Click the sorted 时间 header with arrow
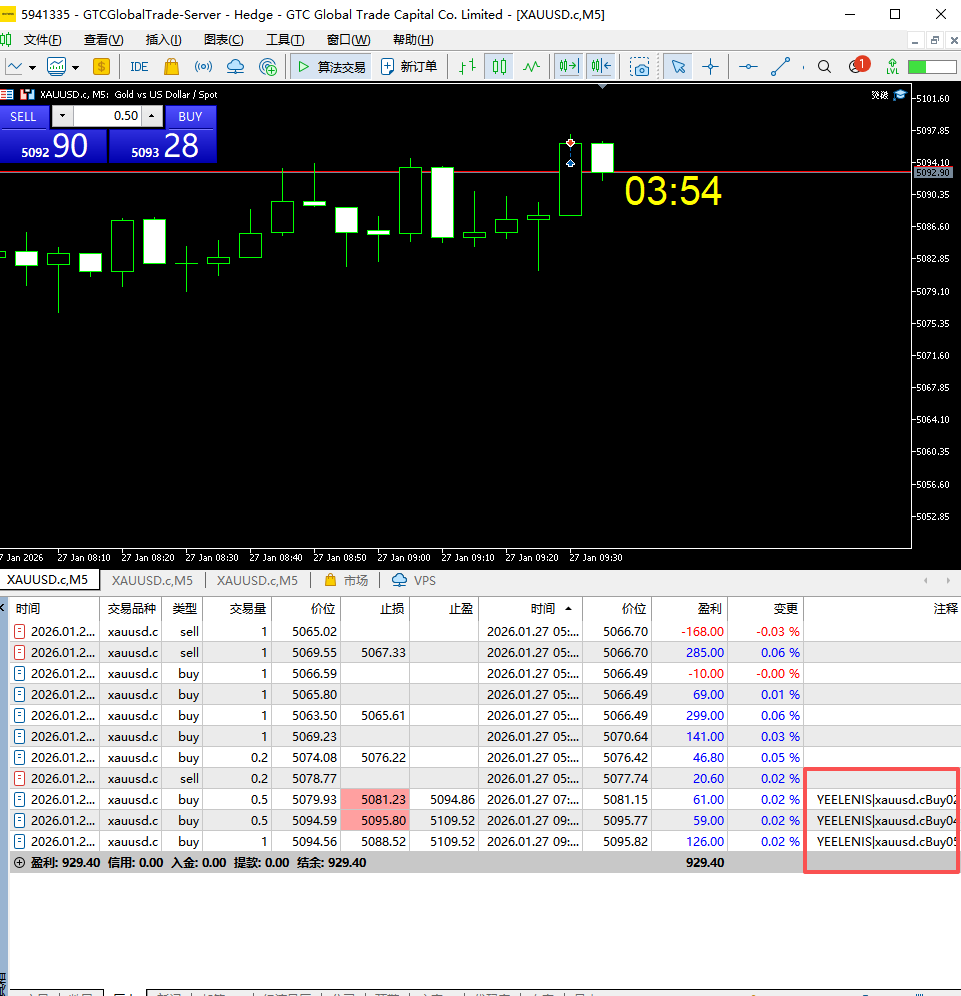The height and width of the screenshot is (996, 961). click(531, 609)
